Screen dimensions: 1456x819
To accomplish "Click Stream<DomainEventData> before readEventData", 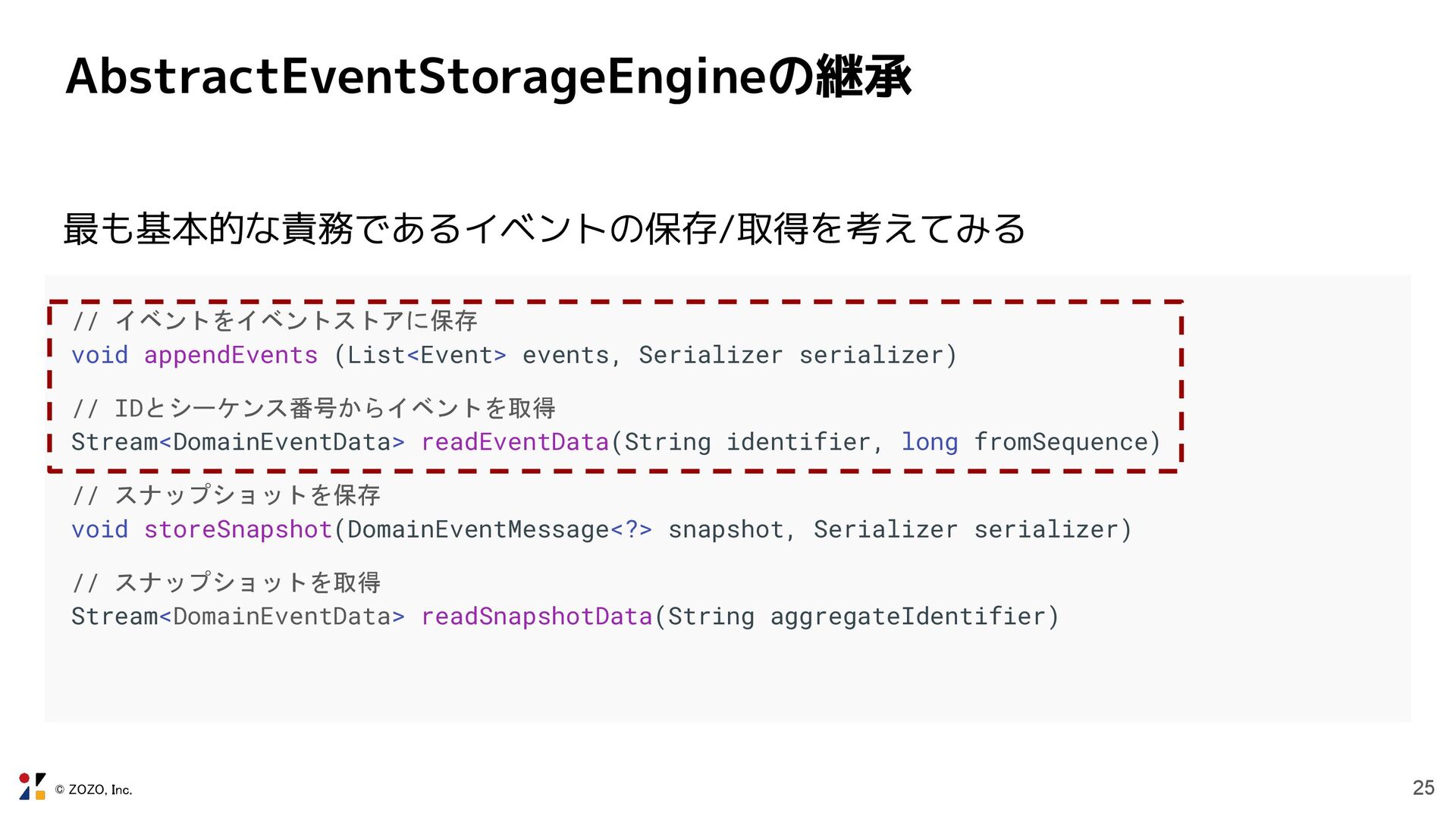I will [238, 442].
